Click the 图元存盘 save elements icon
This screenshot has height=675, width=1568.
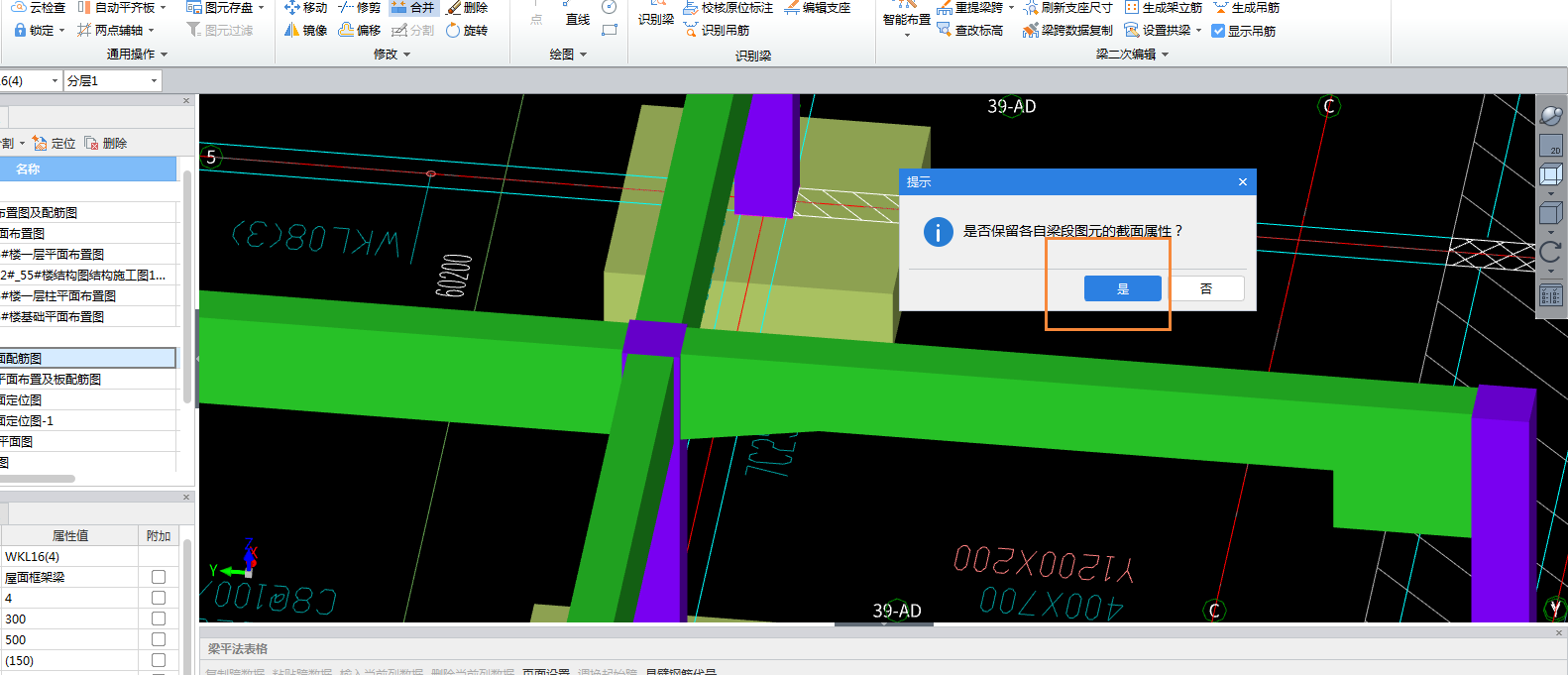[194, 7]
